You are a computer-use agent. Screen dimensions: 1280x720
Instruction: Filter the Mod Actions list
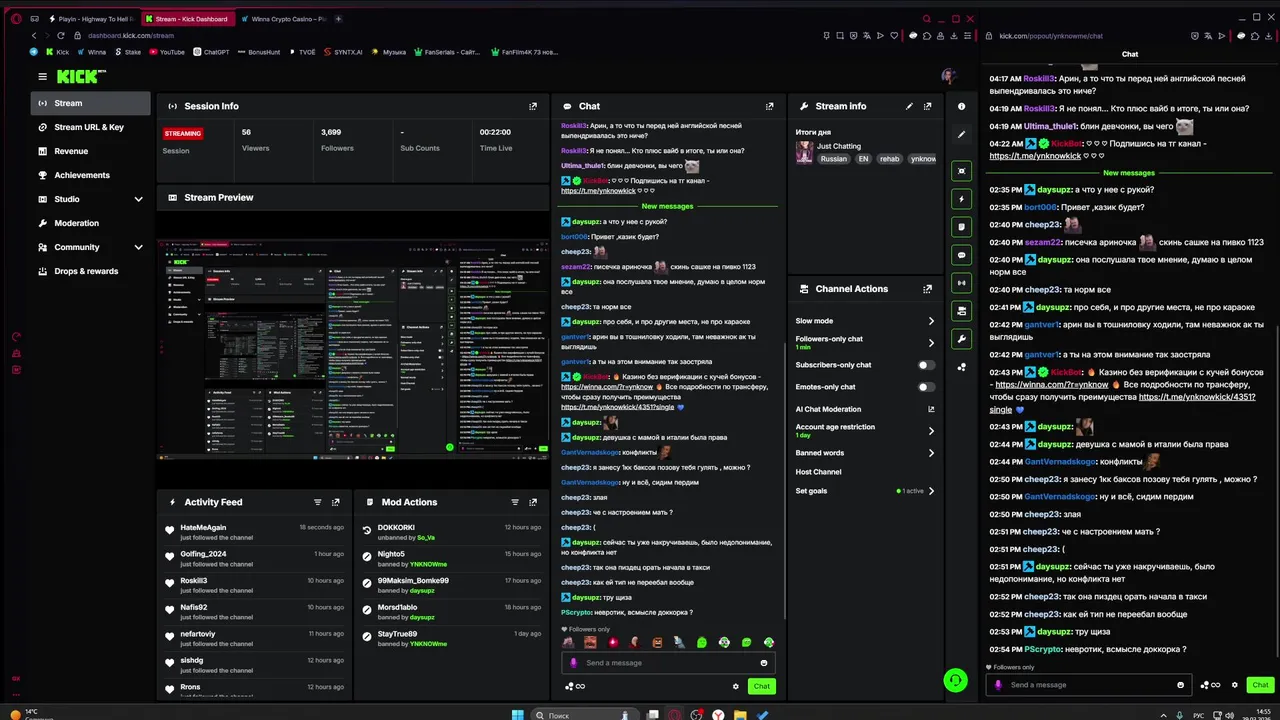515,502
